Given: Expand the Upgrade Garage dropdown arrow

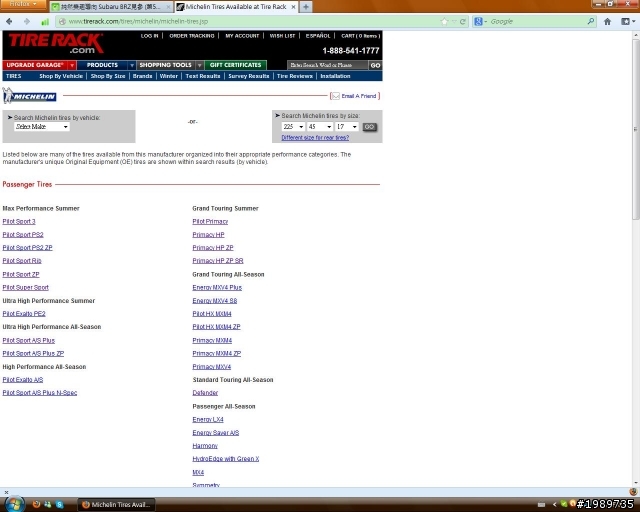Looking at the screenshot, I should [72, 65].
